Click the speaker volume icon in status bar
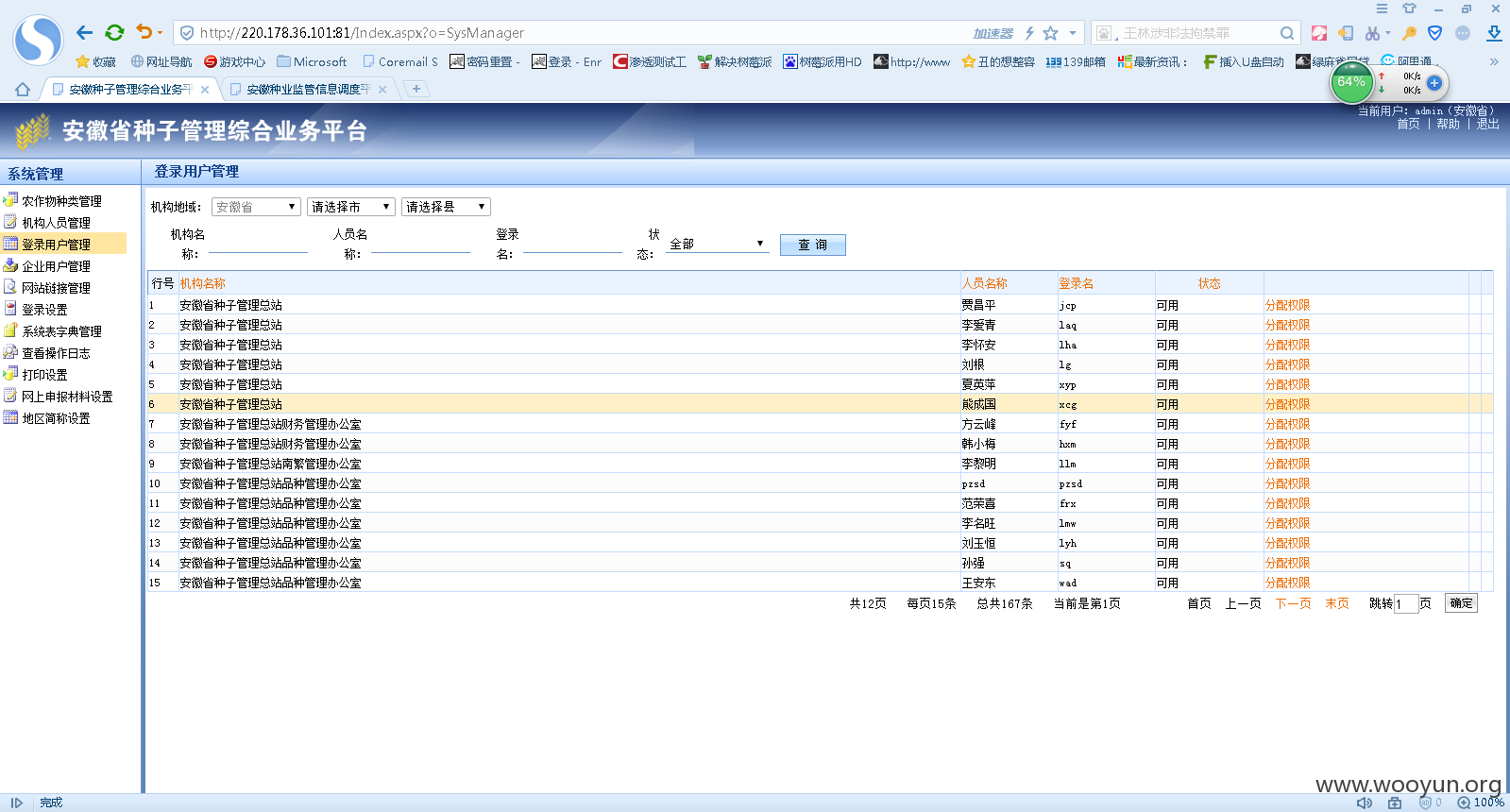1510x812 pixels. [x=1365, y=803]
